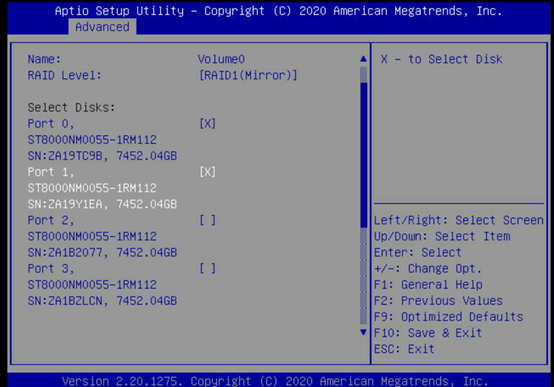Click the scrollbar down arrow
554x387 pixels.
(363, 332)
